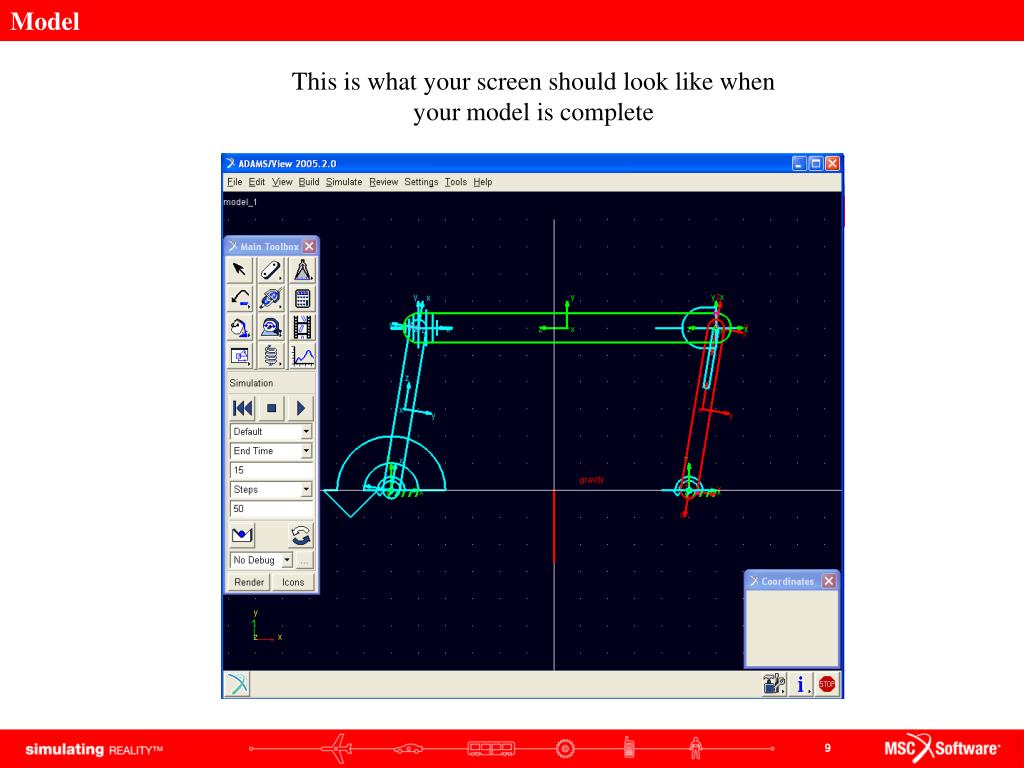Select the Motion driver tool
1024x768 pixels.
[270, 327]
